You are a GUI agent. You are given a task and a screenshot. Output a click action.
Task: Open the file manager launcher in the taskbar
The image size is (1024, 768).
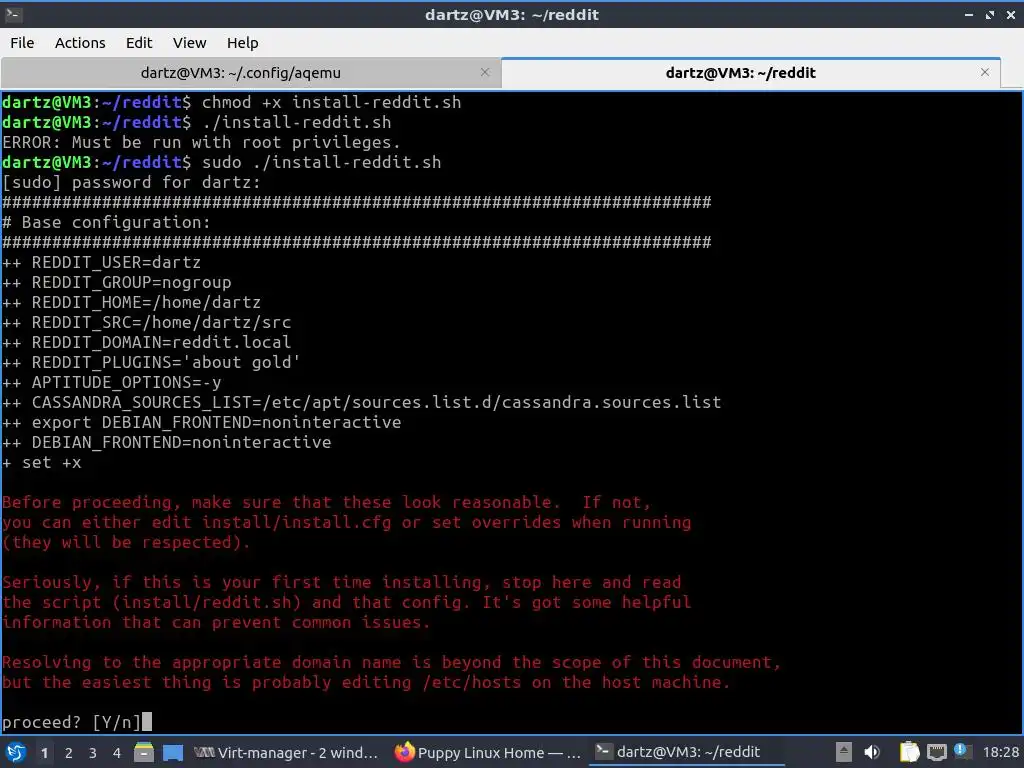coord(144,752)
